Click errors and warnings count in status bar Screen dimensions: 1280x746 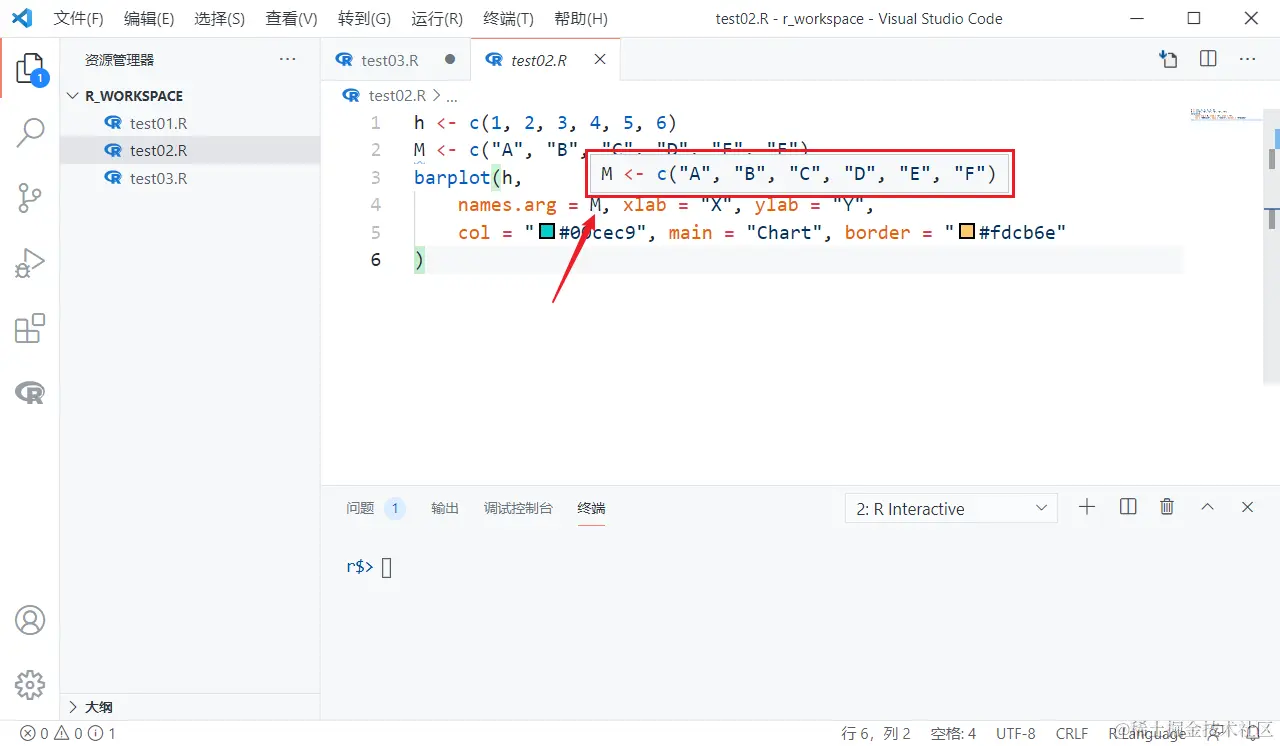(68, 733)
